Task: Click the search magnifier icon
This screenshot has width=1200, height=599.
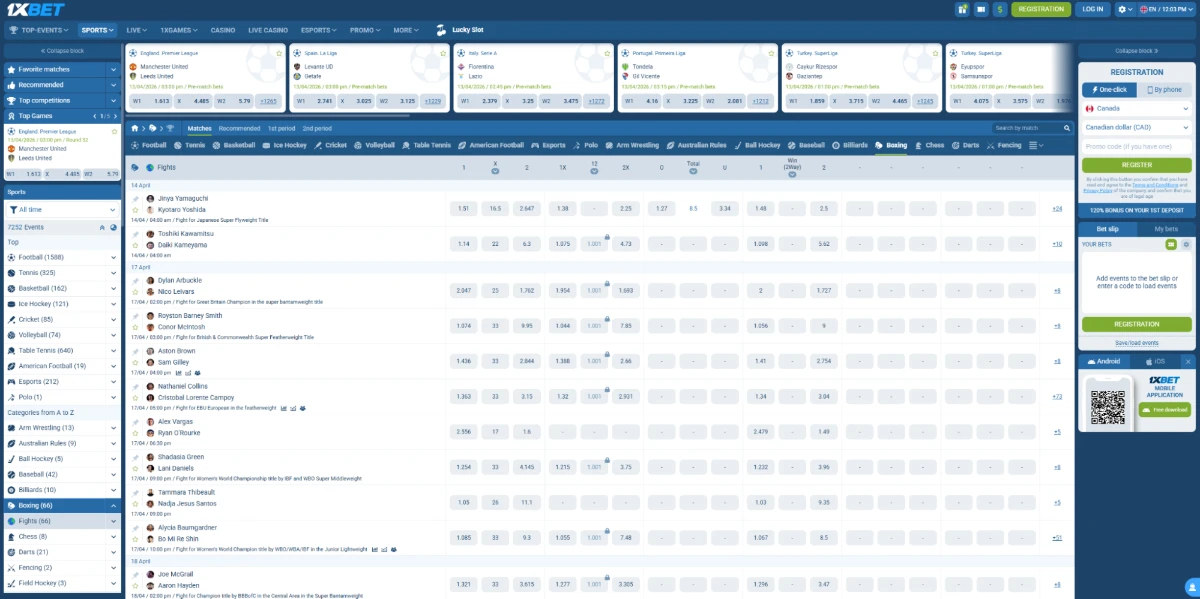Action: pos(1066,128)
